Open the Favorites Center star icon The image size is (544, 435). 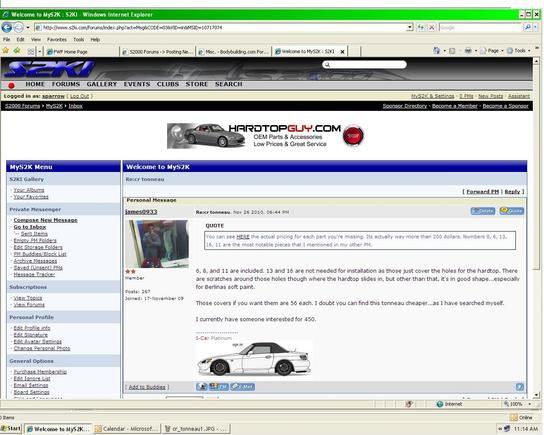(6, 51)
